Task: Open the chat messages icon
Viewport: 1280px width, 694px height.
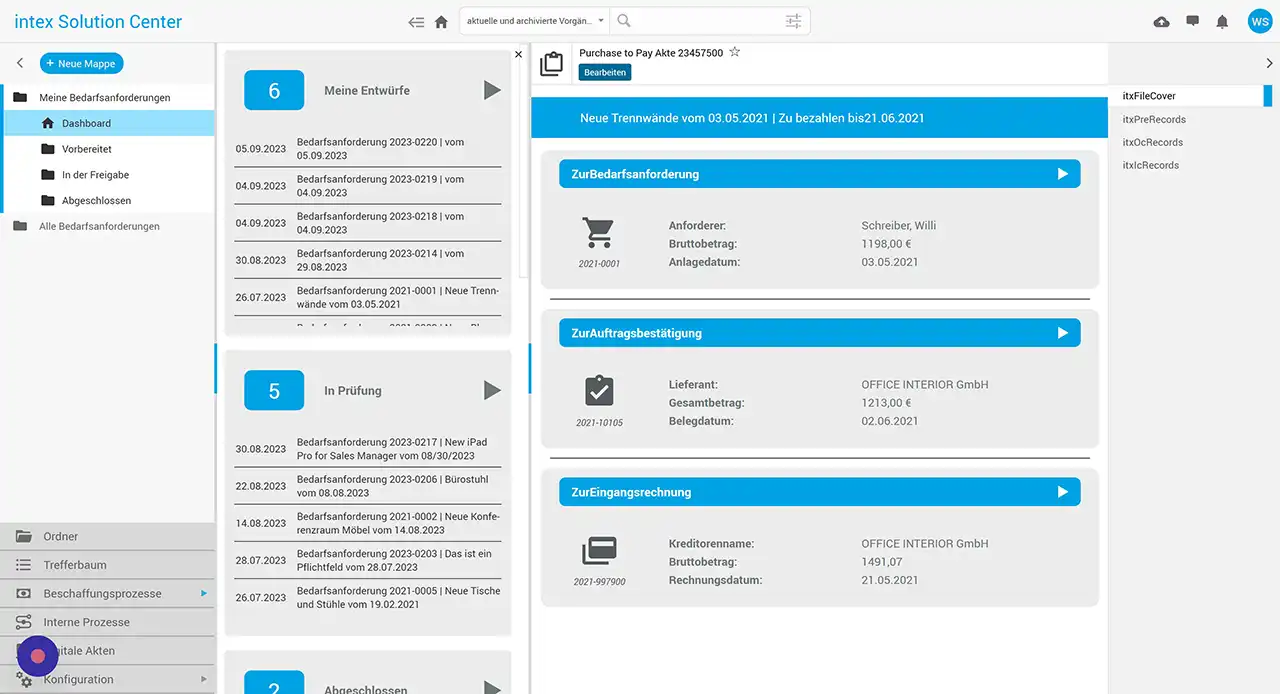Action: (x=1192, y=22)
